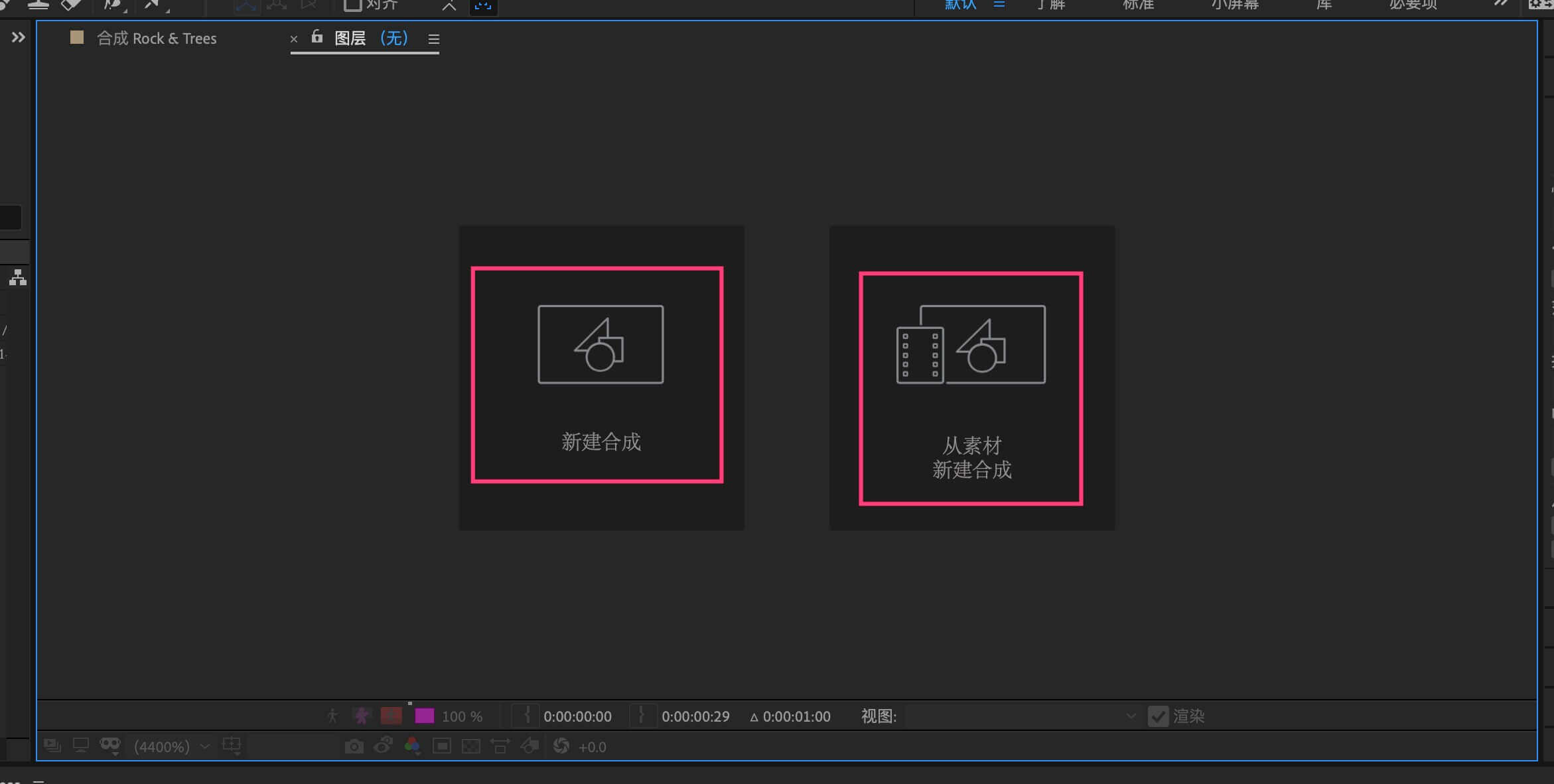
Task: Open the 图层 panel hamburger menu
Action: point(434,39)
